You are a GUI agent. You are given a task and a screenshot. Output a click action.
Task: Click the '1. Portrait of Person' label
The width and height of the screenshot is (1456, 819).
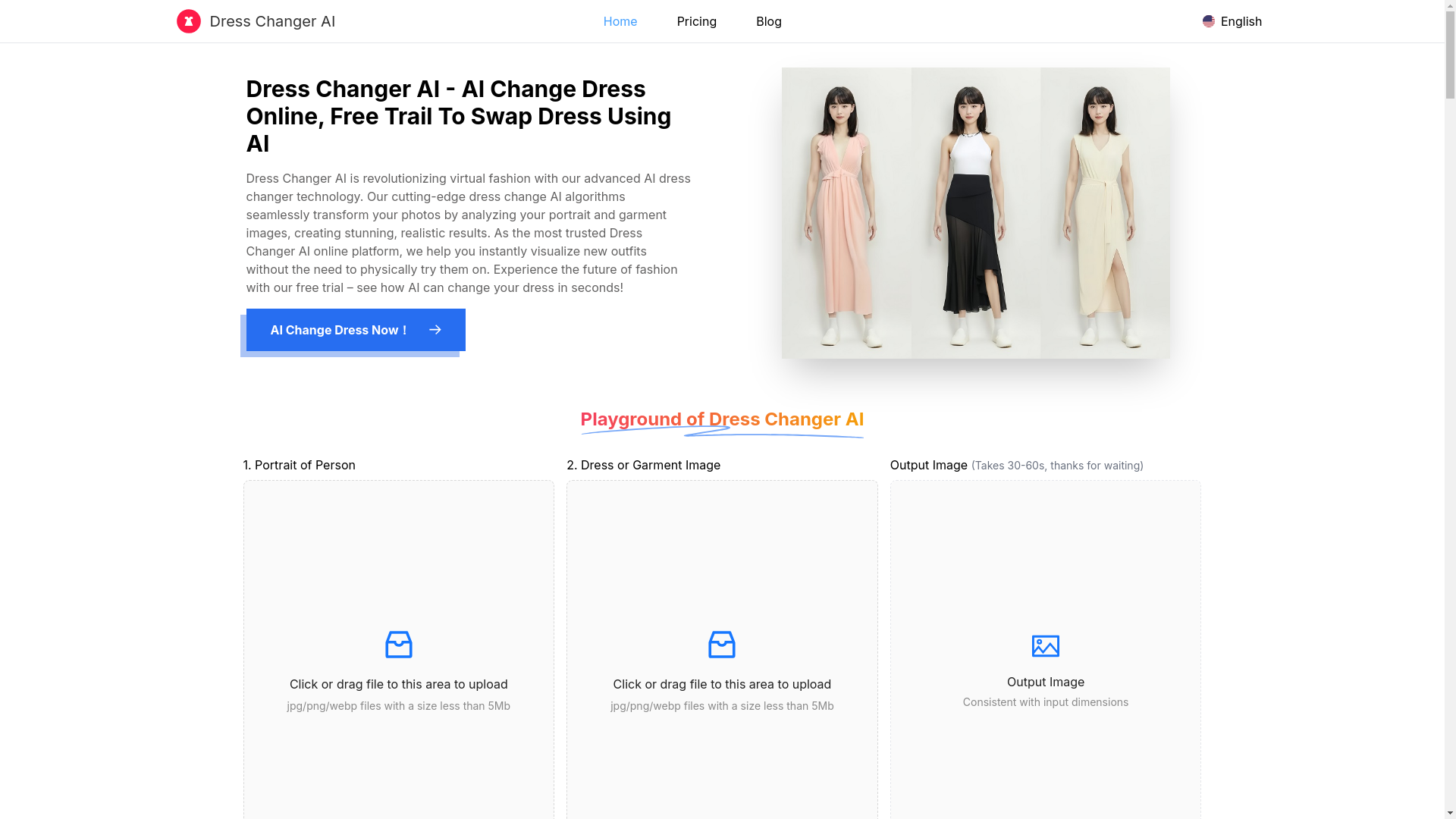[300, 465]
